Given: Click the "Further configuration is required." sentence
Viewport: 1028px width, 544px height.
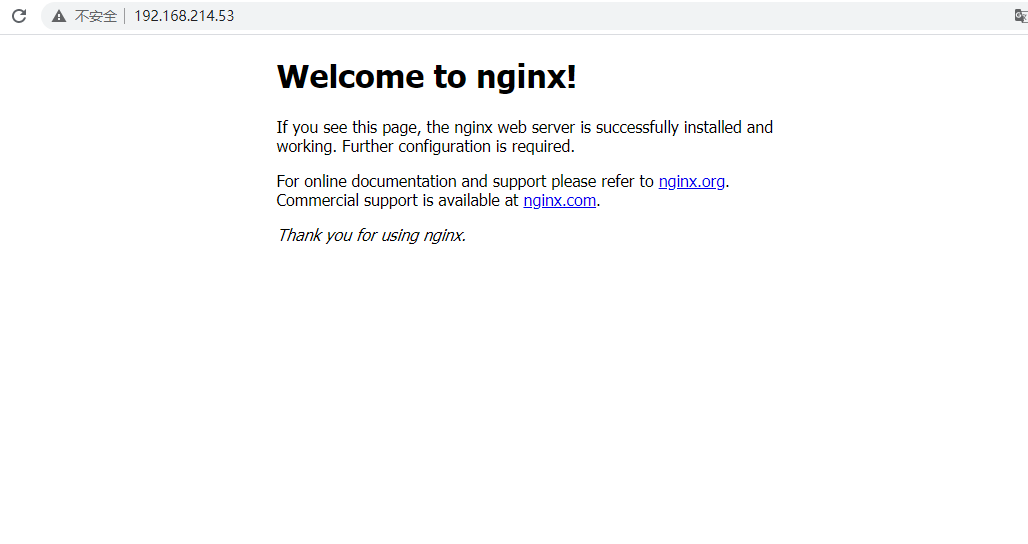Looking at the screenshot, I should tap(458, 147).
